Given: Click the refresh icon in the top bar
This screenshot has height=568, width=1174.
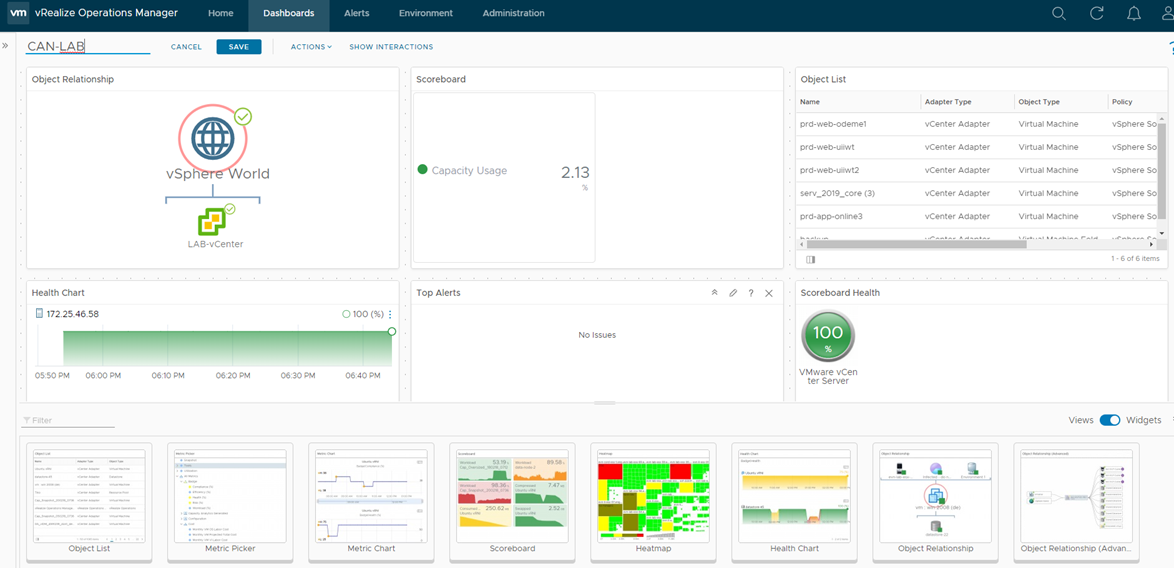Looking at the screenshot, I should (1097, 13).
